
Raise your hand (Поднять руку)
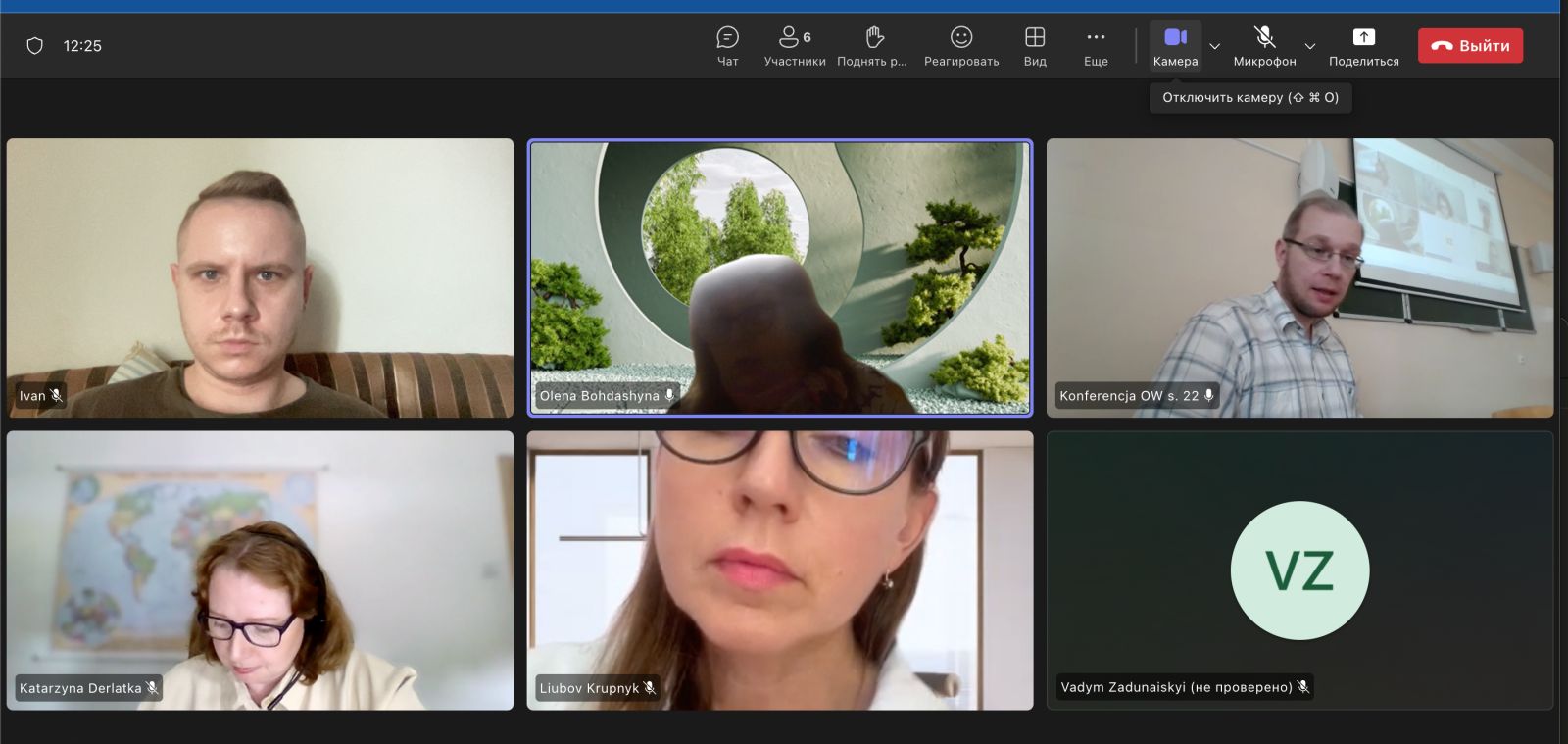872,46
